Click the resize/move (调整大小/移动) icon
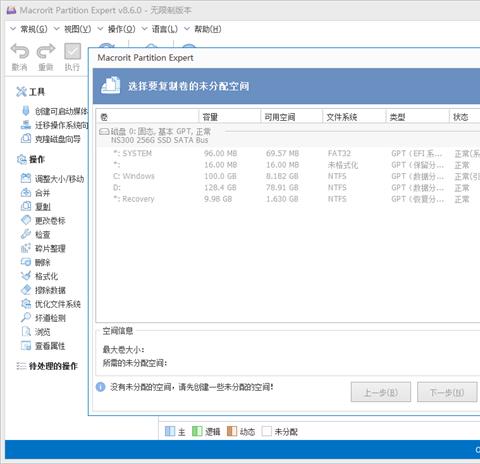 tap(26, 178)
